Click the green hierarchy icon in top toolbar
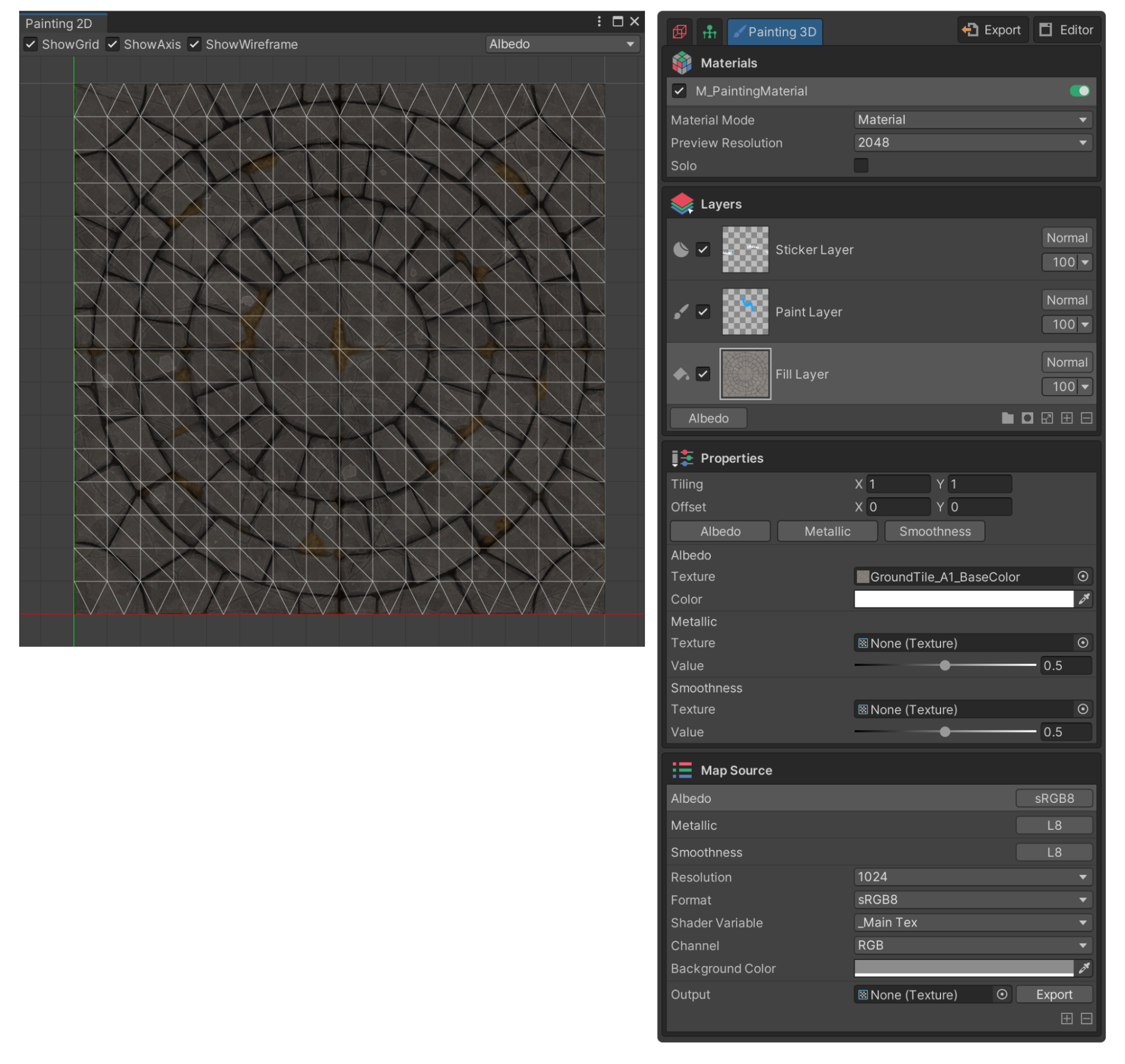1125x1064 pixels. (x=709, y=31)
